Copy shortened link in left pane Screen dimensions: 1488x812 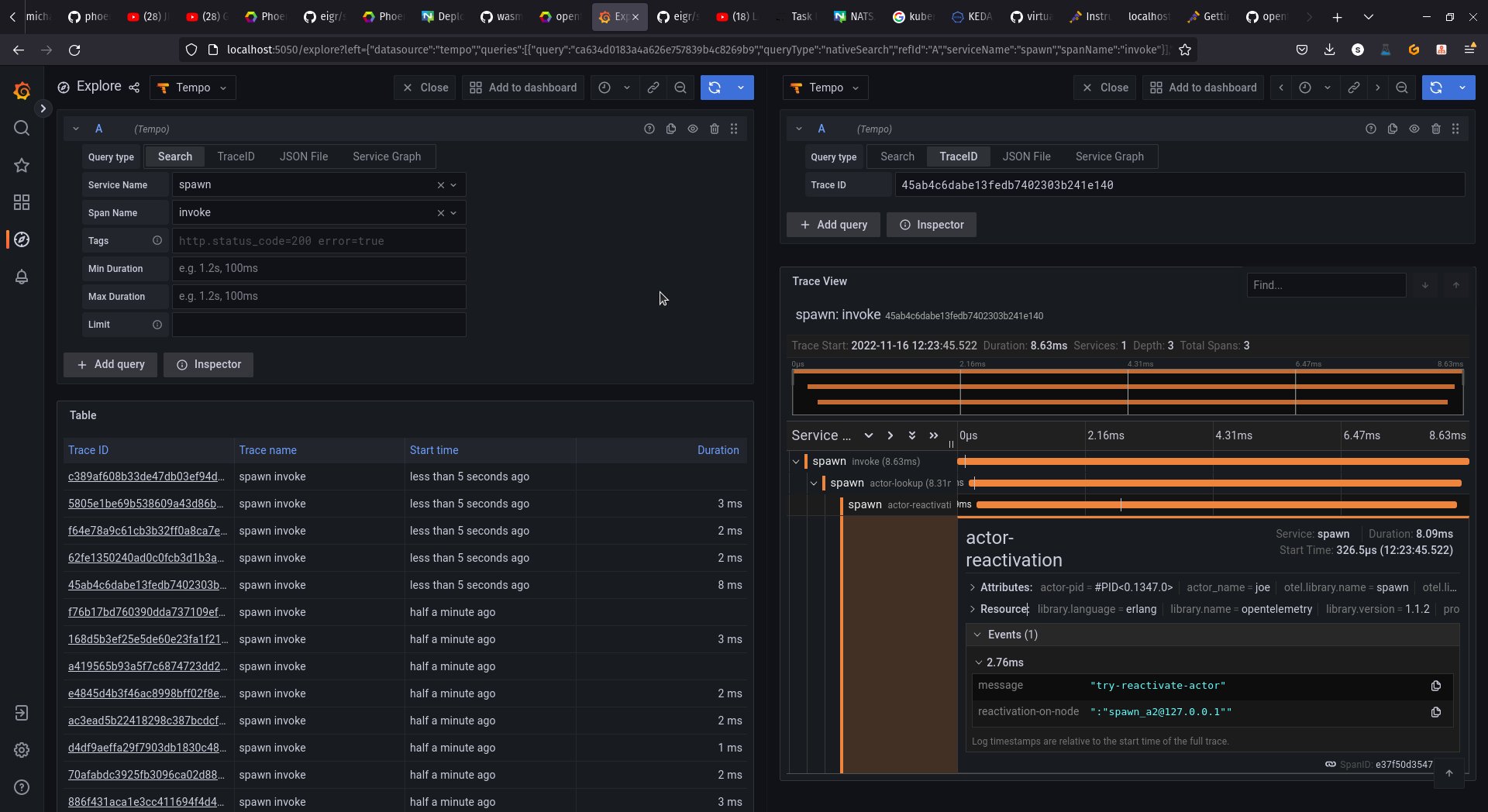pos(653,88)
